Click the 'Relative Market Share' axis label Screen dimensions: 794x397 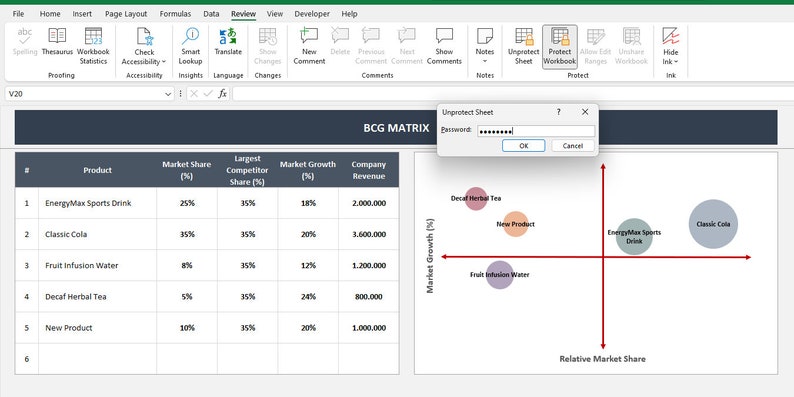click(x=602, y=359)
